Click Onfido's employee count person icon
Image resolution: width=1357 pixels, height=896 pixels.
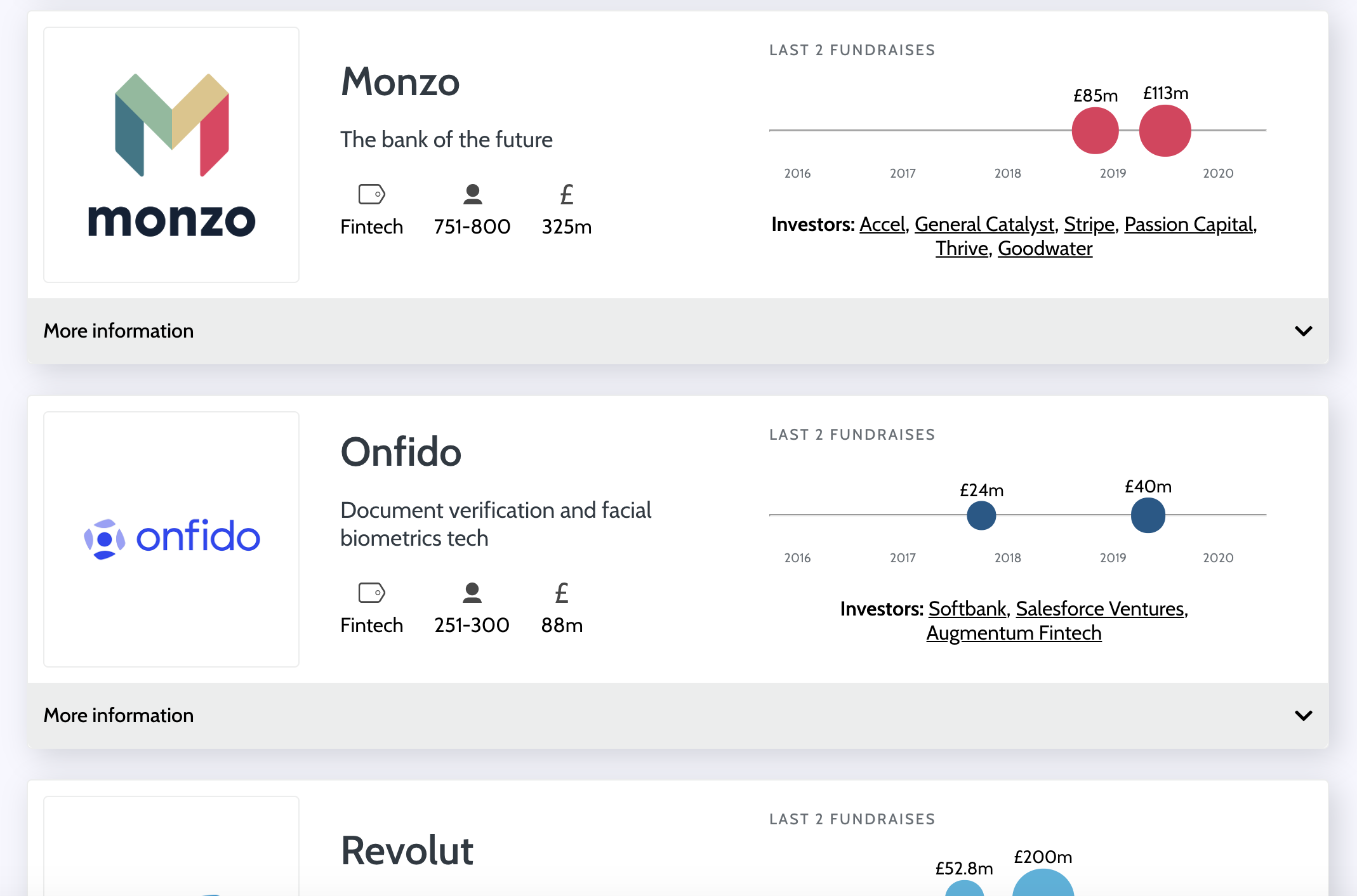472,593
